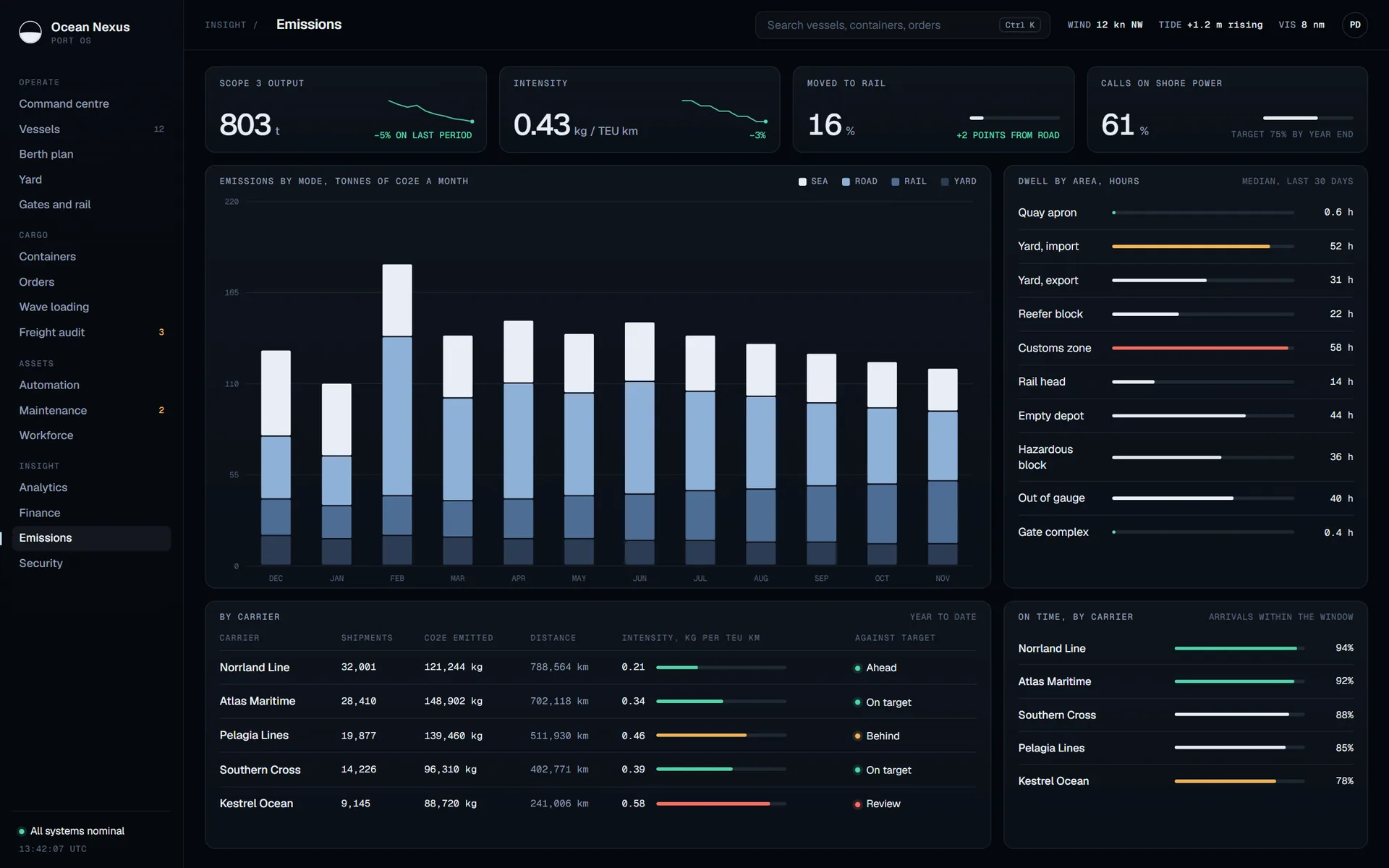Click the INTENSITY, KG PER TEU KM column header
This screenshot has width=1389, height=868.
click(691, 638)
